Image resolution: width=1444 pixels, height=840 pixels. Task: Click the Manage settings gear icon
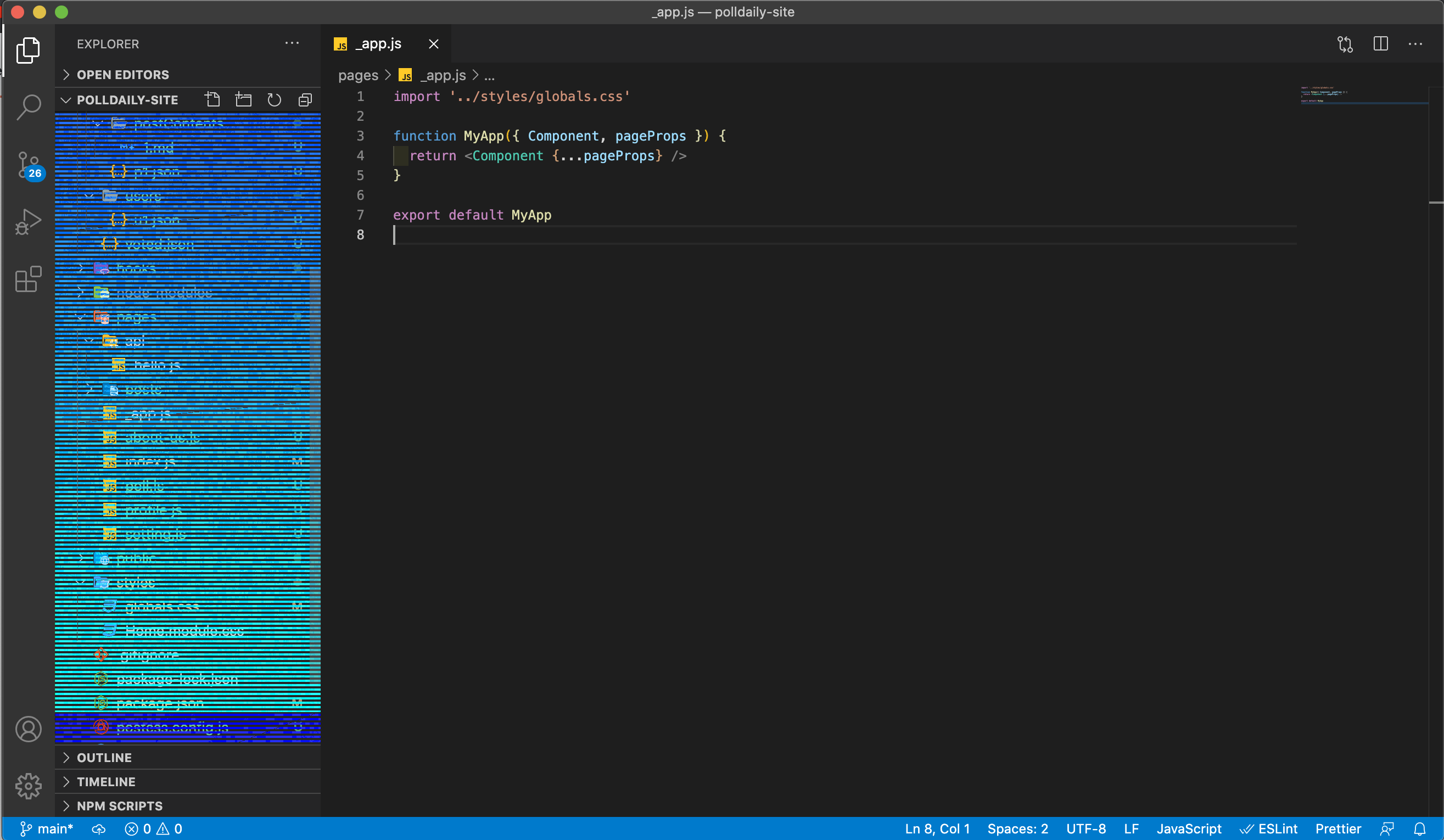point(28,786)
